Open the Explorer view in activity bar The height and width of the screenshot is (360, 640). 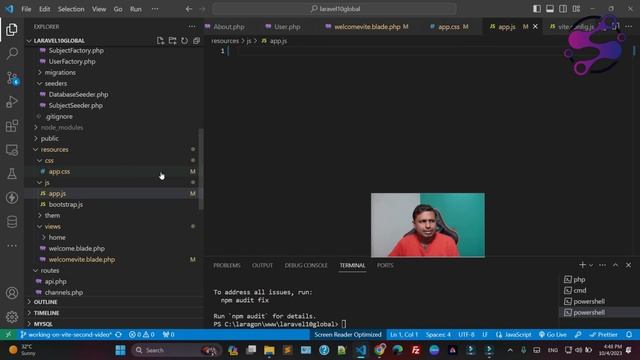pyautogui.click(x=12, y=29)
